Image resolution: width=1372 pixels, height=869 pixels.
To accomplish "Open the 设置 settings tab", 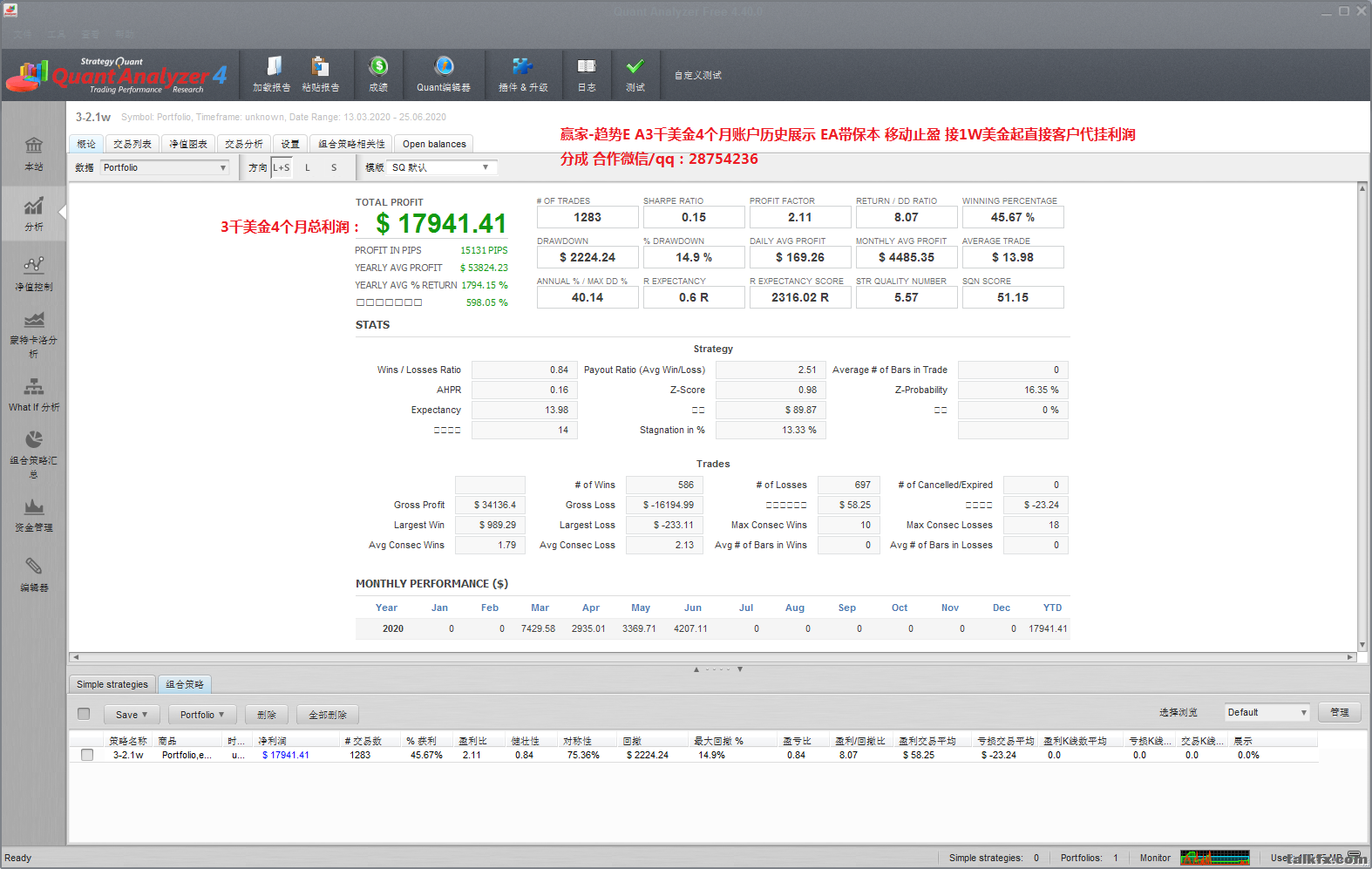I will [x=290, y=144].
